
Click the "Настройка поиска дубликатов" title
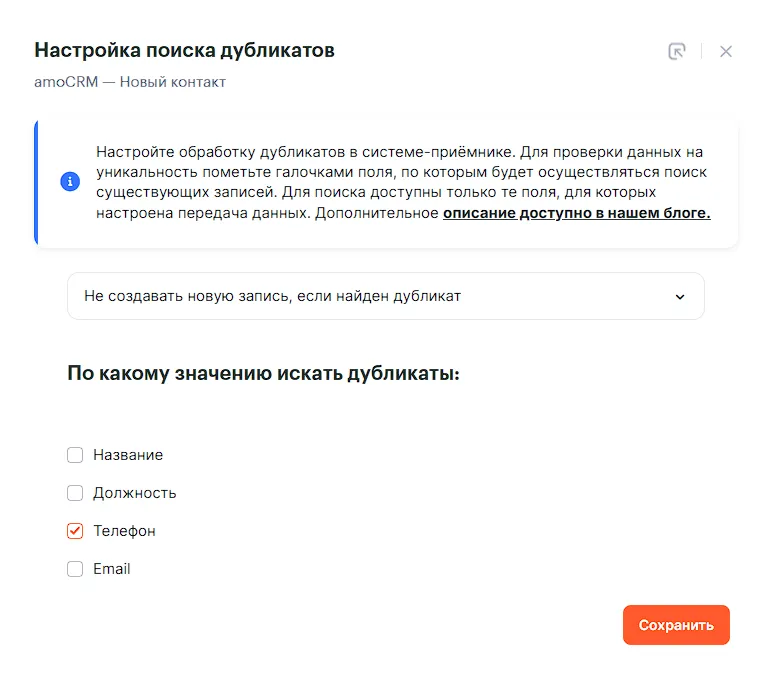pos(184,50)
